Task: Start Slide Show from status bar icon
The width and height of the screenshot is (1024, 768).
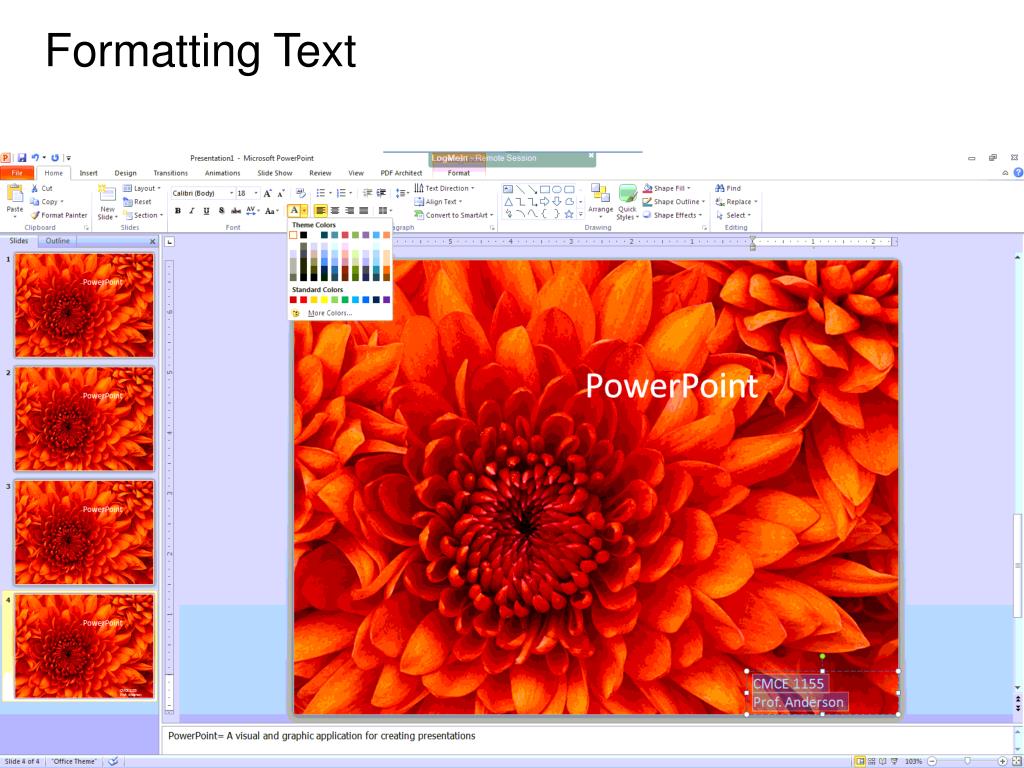Action: pos(894,761)
